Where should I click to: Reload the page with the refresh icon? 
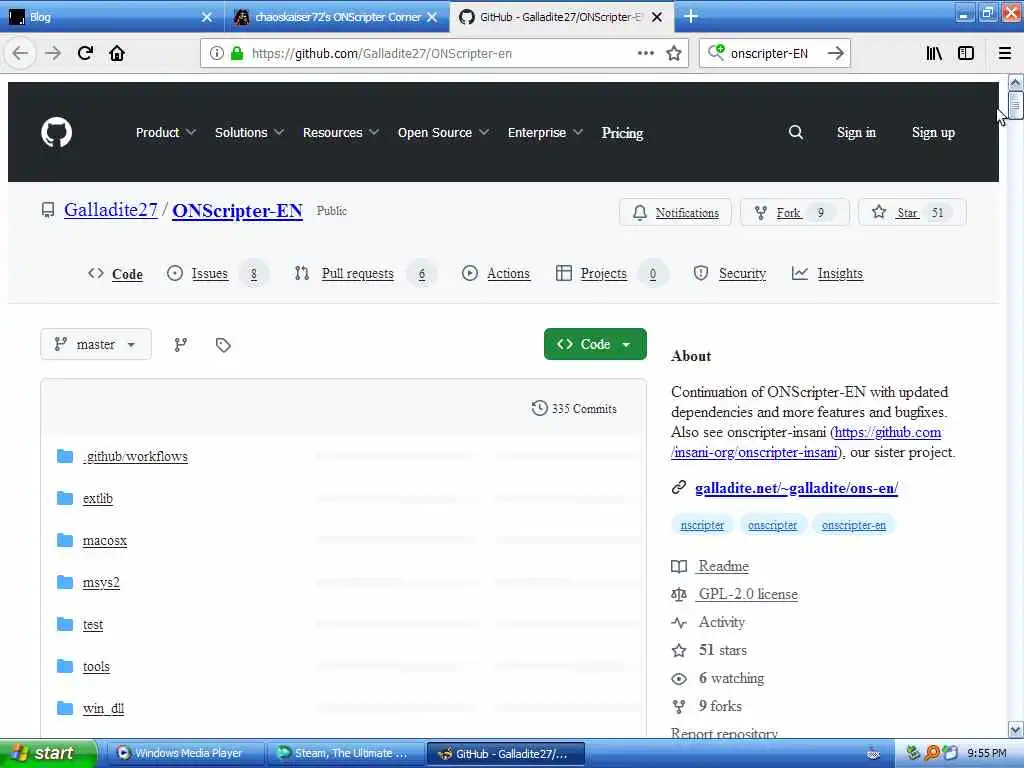pyautogui.click(x=85, y=53)
